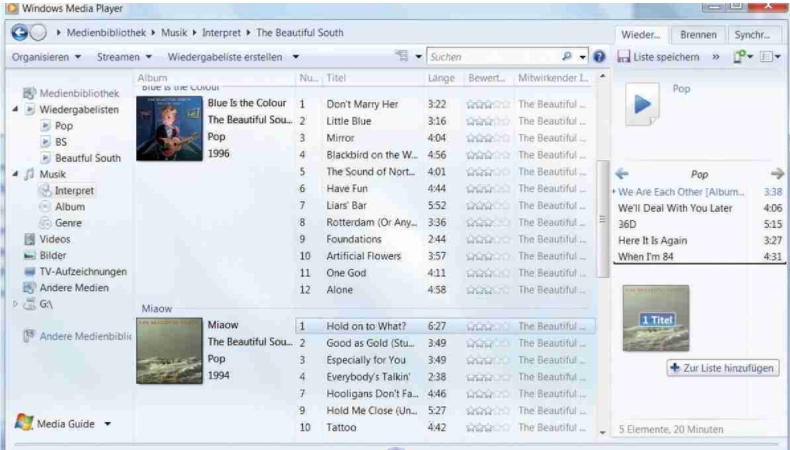Click the TV-Aufzeichnungen icon
The width and height of the screenshot is (790, 450).
(30, 272)
